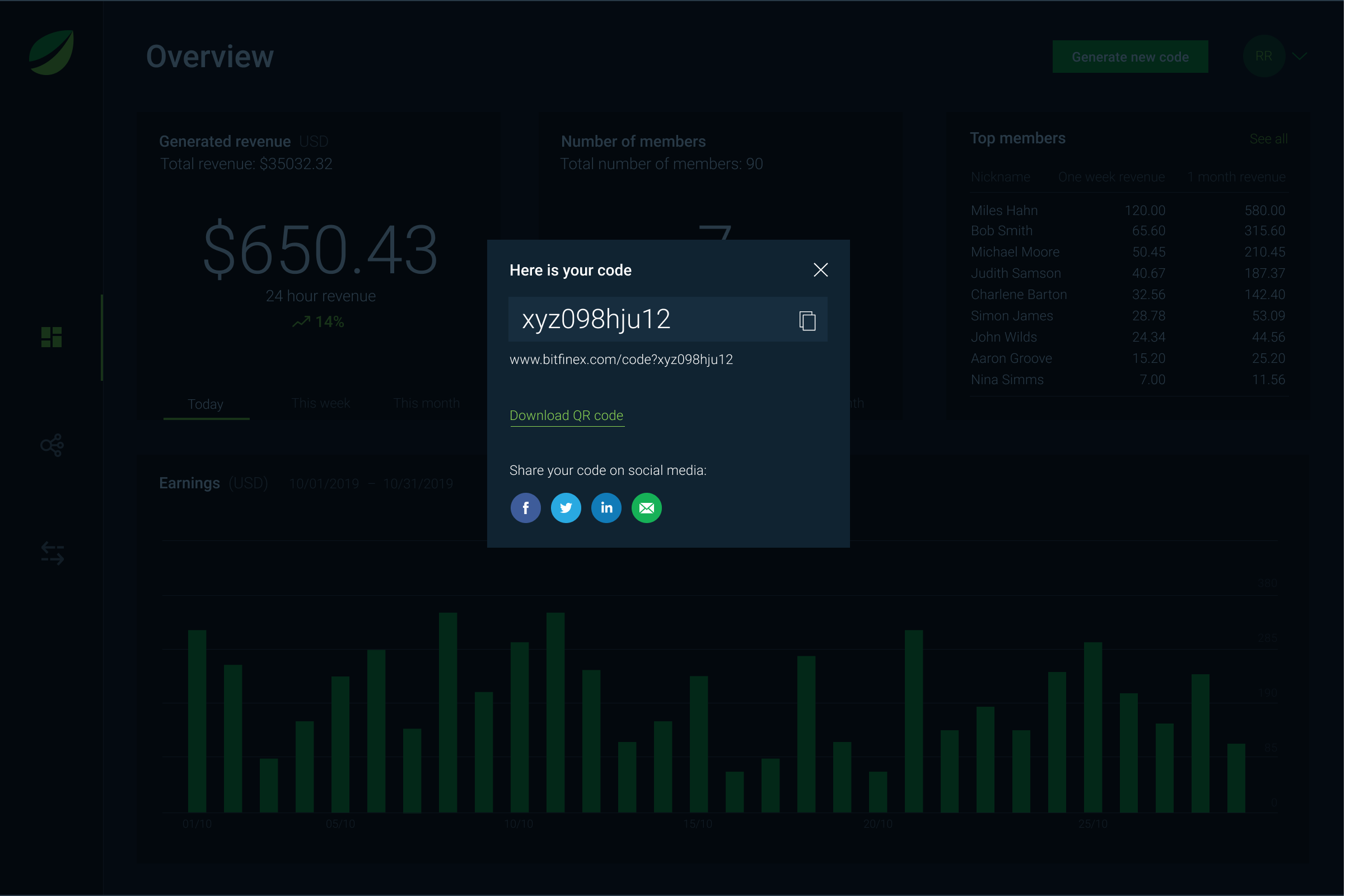Click the Bitfinex leaf logo
The width and height of the screenshot is (1345, 896).
(x=52, y=53)
